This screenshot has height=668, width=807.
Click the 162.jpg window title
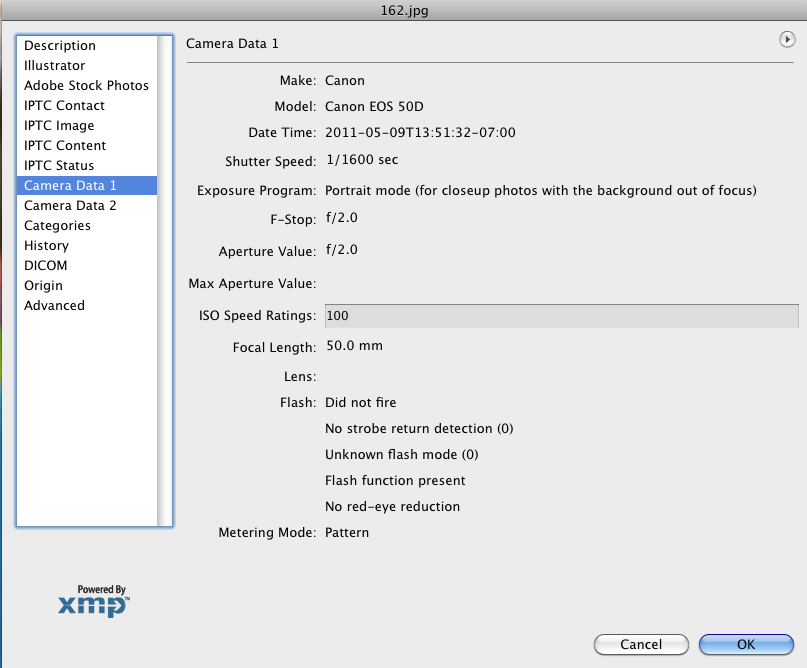coord(405,11)
